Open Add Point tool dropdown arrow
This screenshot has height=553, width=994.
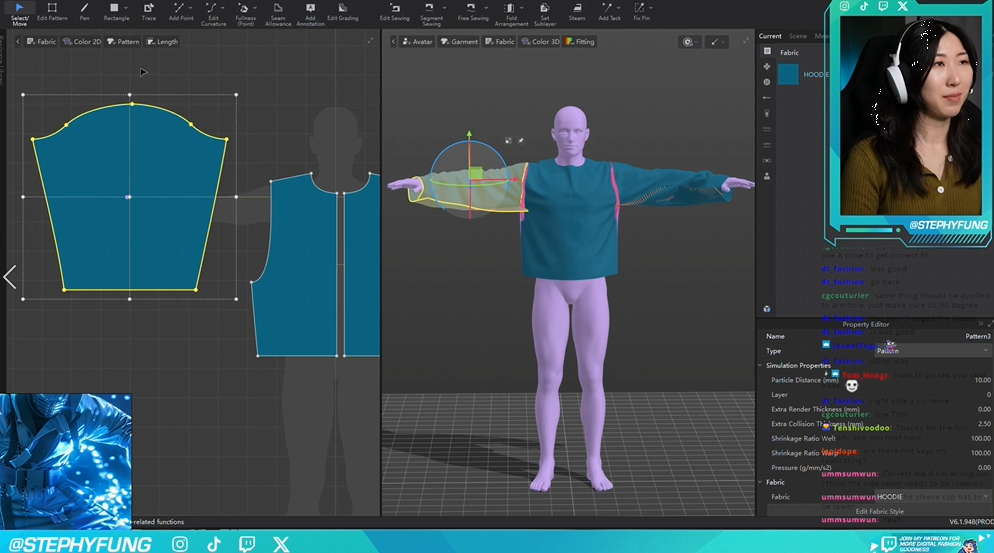coord(190,8)
